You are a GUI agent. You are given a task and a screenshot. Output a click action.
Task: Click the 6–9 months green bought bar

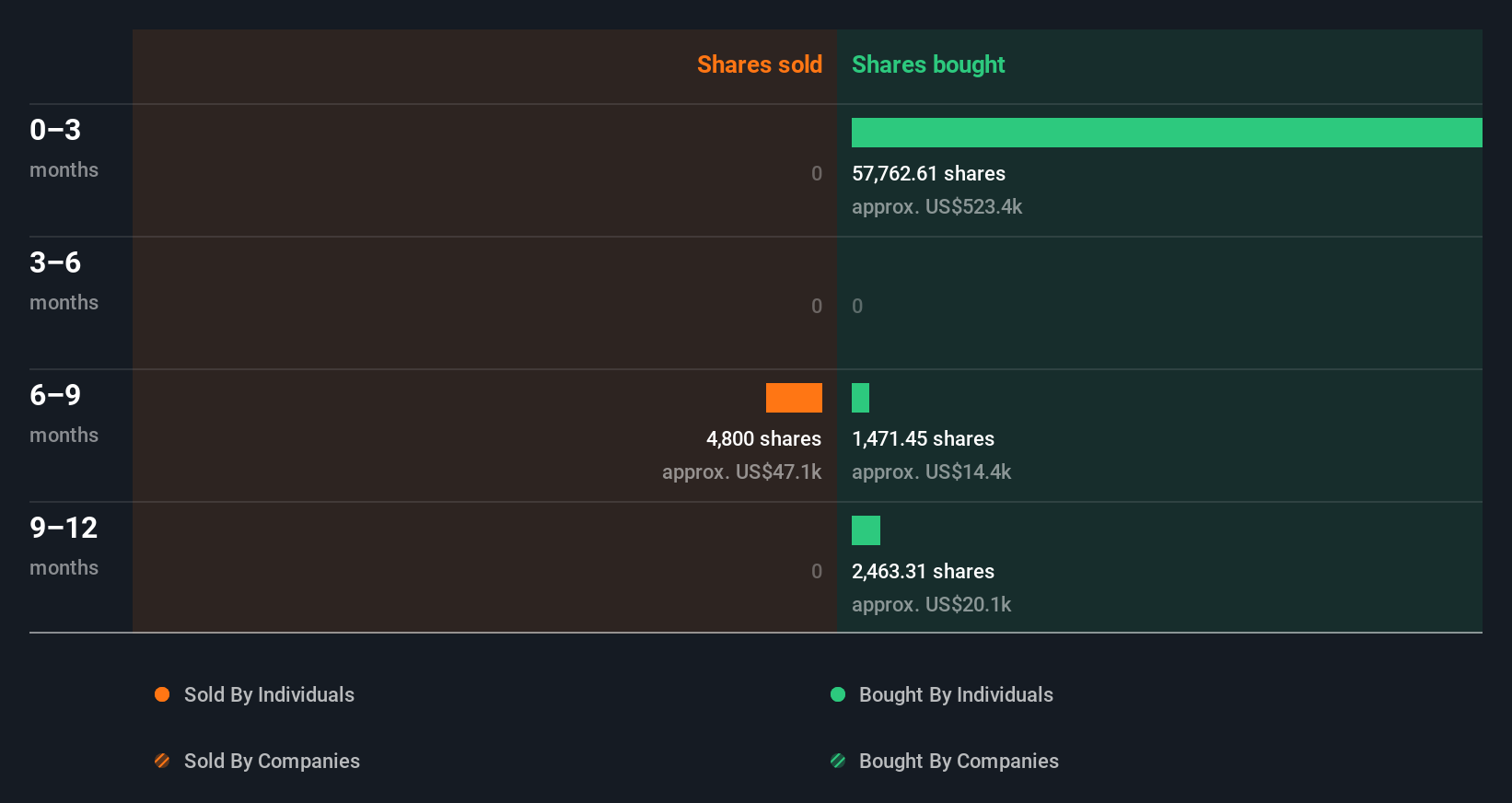(x=860, y=398)
